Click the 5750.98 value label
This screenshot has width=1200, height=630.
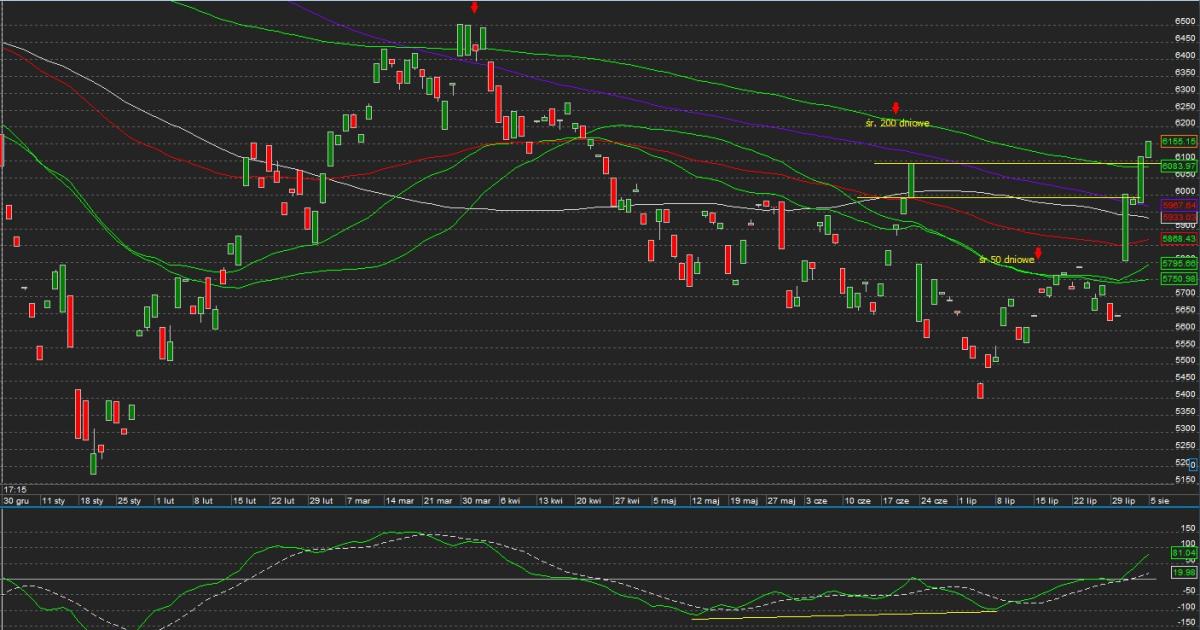click(x=1178, y=278)
